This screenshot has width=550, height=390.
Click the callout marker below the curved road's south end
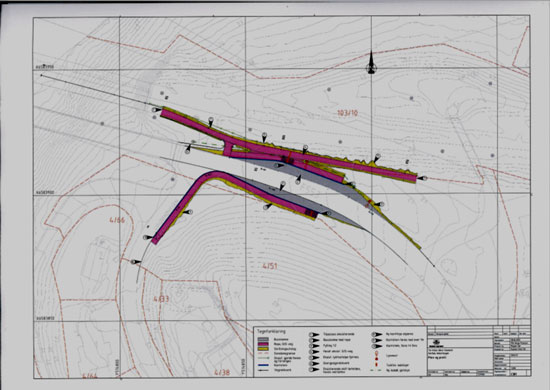[135, 262]
